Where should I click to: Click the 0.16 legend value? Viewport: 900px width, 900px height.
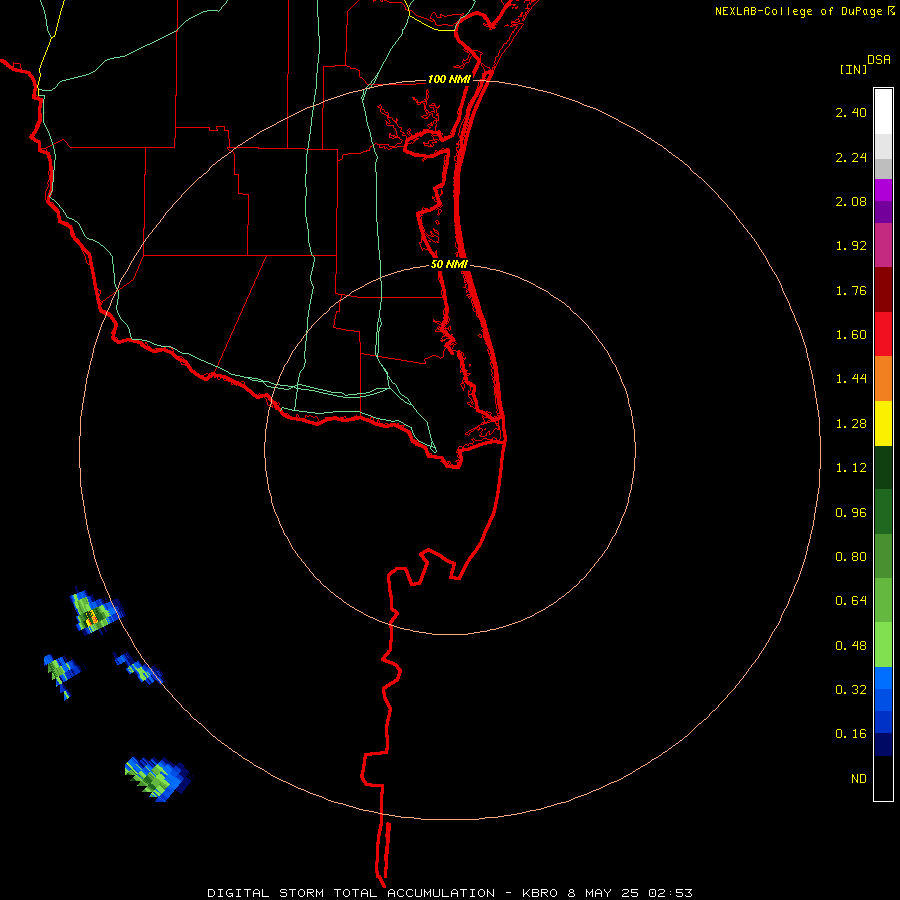[x=851, y=734]
